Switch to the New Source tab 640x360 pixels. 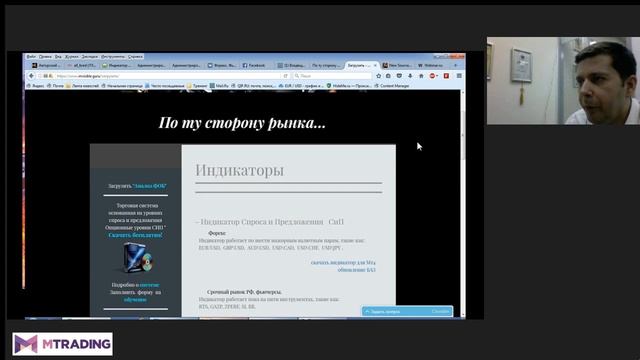(397, 65)
